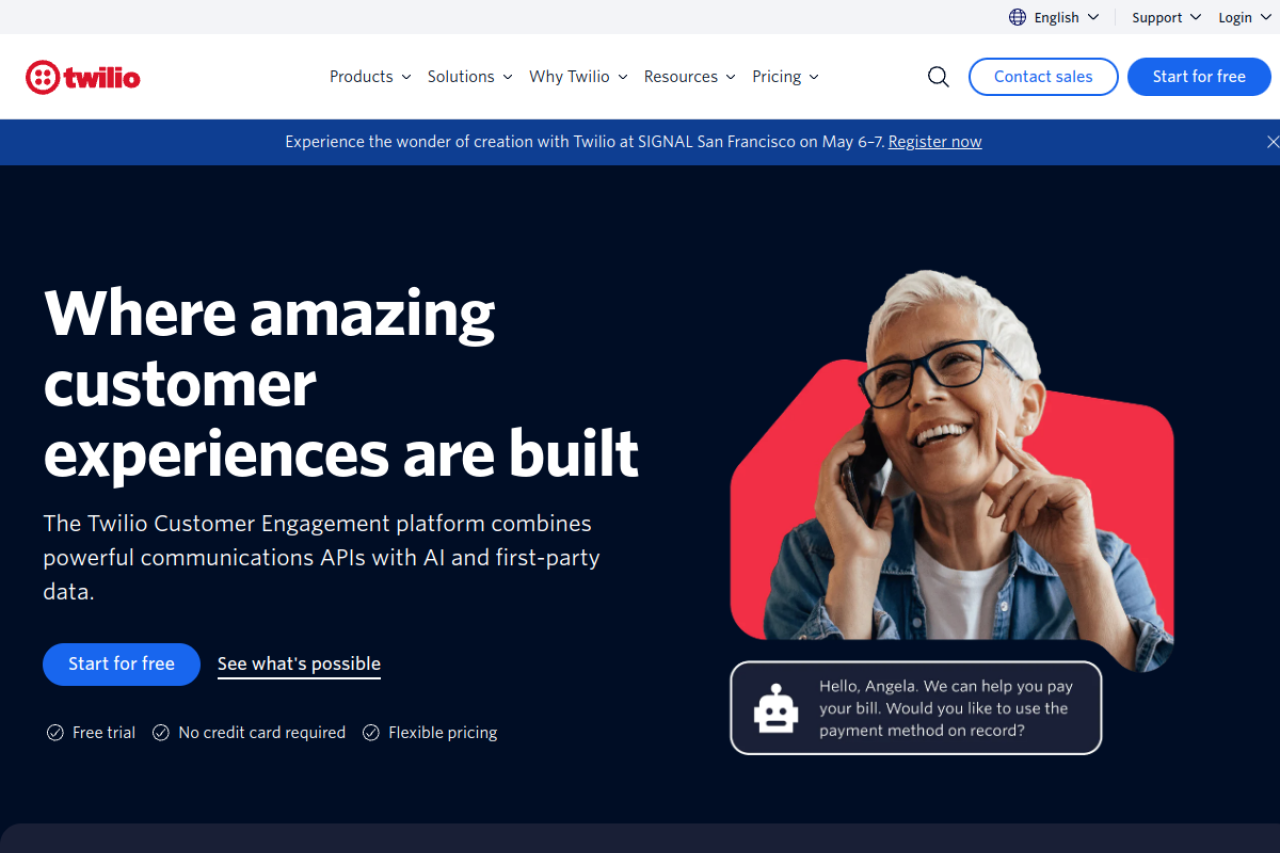Open the Resources menu
The height and width of the screenshot is (853, 1280).
[x=689, y=77]
